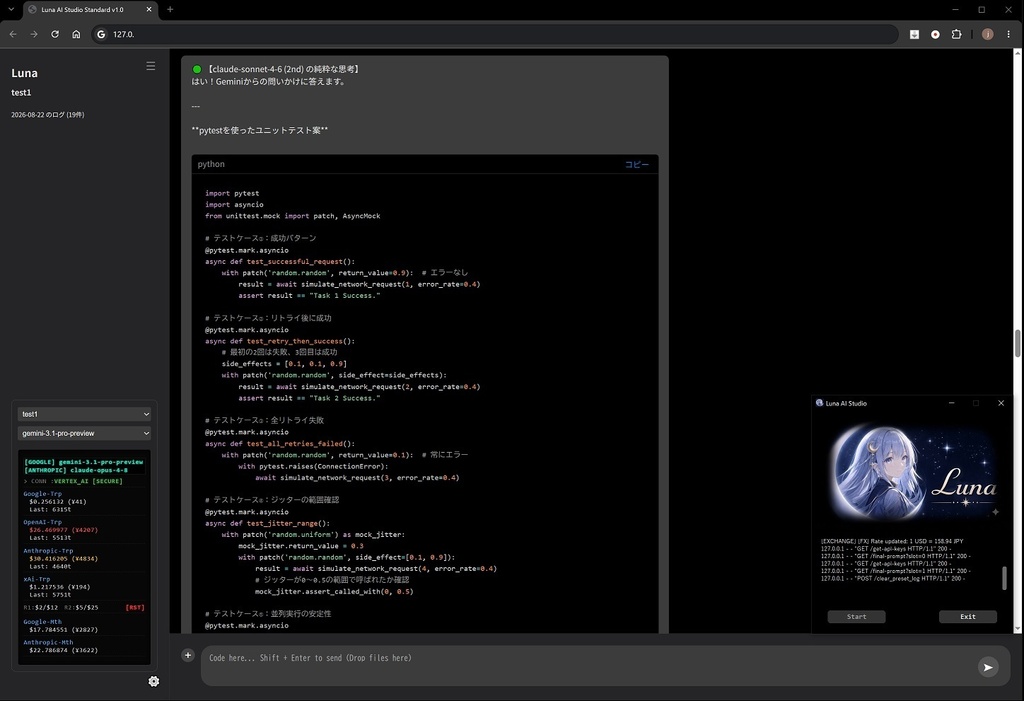The height and width of the screenshot is (701, 1024).
Task: Click the 'R1:$2/$12' rate text
Action: 40,608
